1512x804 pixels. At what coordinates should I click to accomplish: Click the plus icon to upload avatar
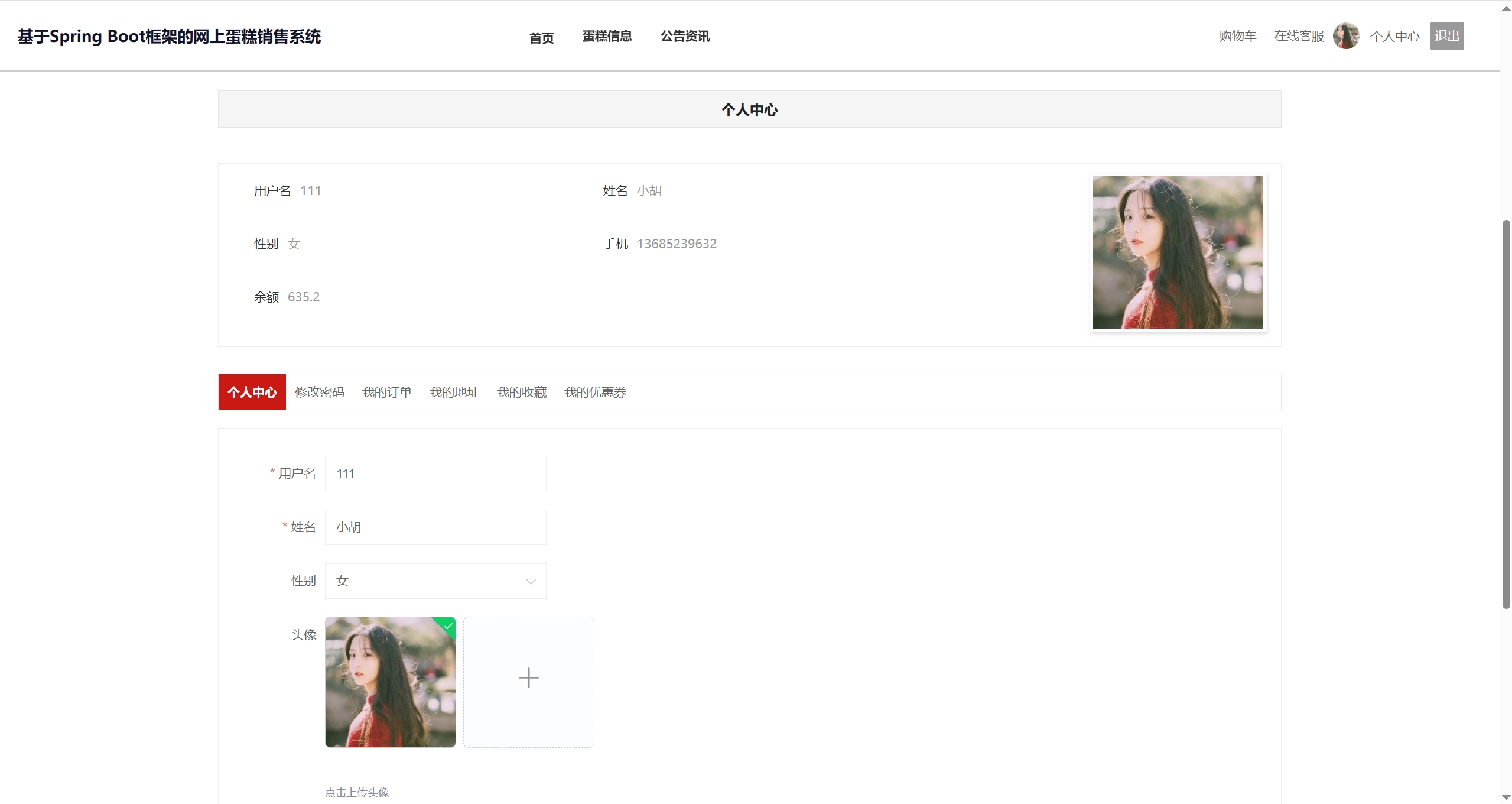pyautogui.click(x=528, y=677)
